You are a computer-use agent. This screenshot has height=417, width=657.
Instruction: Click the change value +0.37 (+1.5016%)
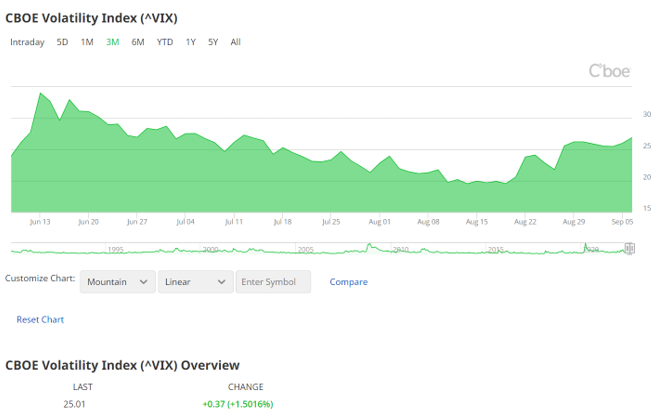238,404
